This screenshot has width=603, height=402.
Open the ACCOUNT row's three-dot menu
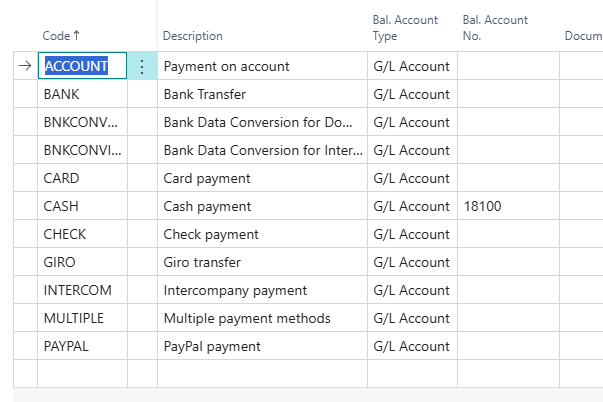click(142, 66)
